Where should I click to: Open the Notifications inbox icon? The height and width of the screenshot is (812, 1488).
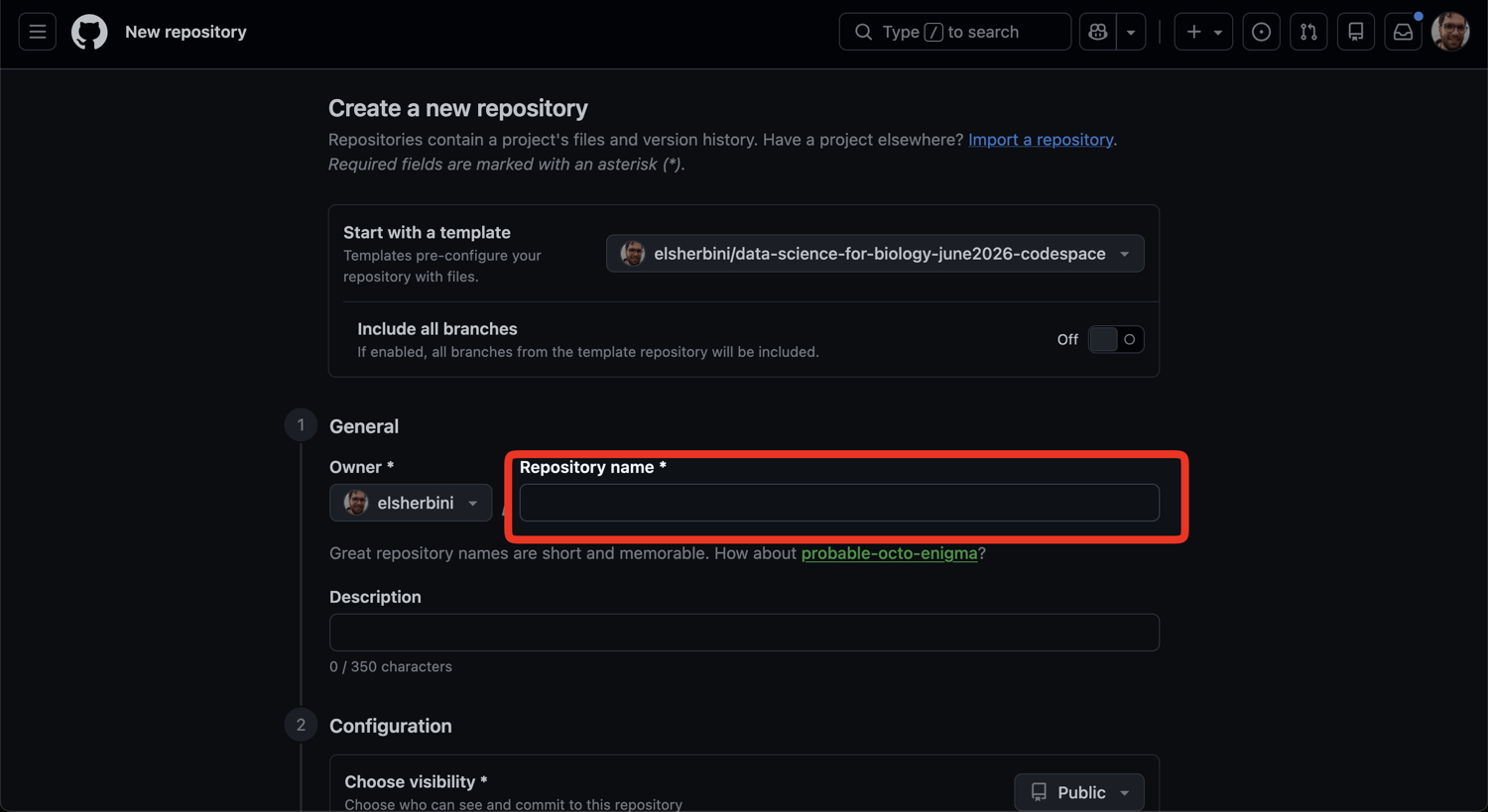point(1404,32)
